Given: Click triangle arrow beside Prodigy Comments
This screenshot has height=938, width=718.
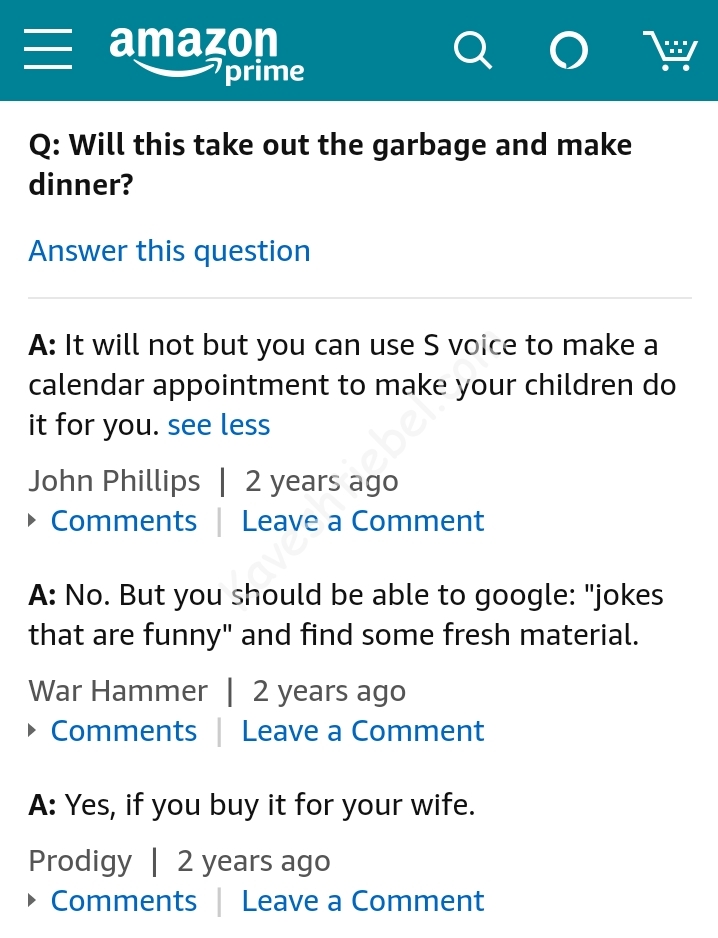Looking at the screenshot, I should [x=33, y=901].
